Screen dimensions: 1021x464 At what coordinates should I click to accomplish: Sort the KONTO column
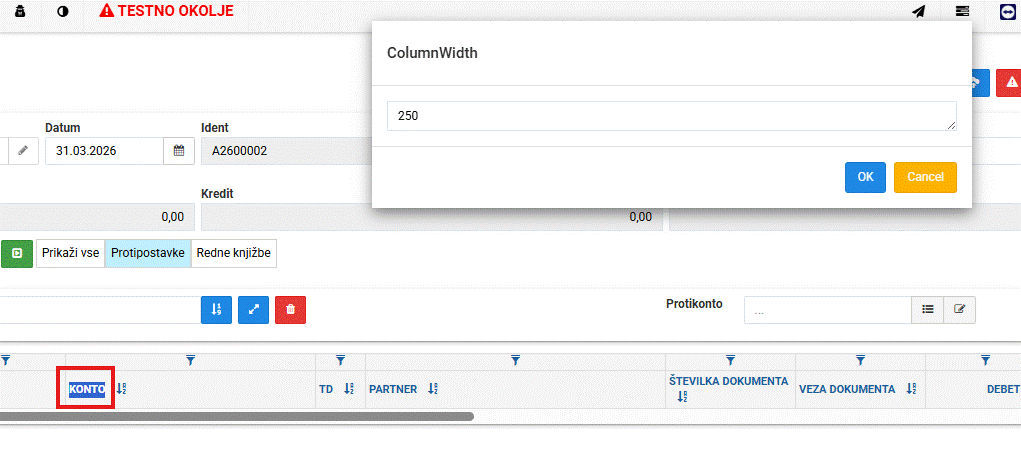tap(121, 389)
